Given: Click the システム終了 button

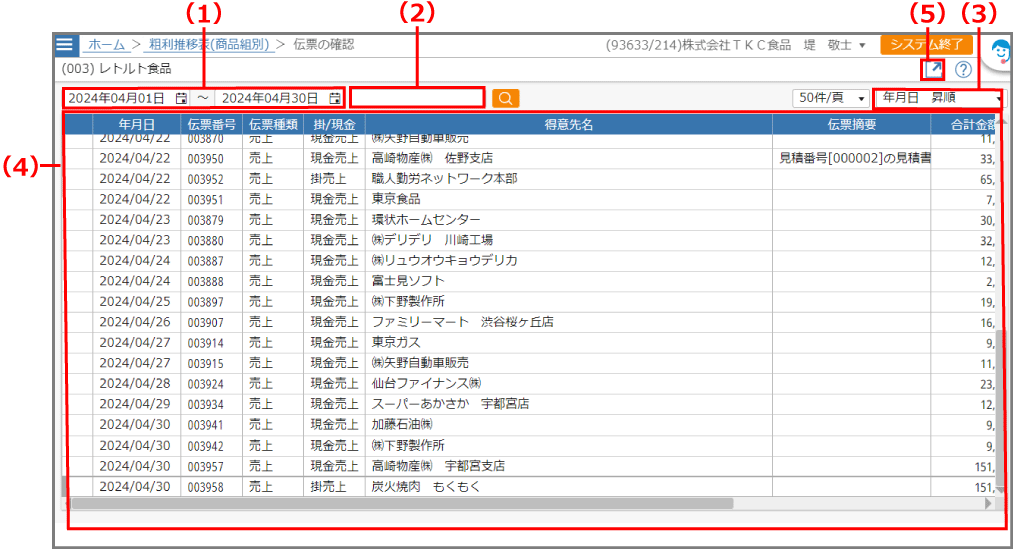Looking at the screenshot, I should (926, 45).
